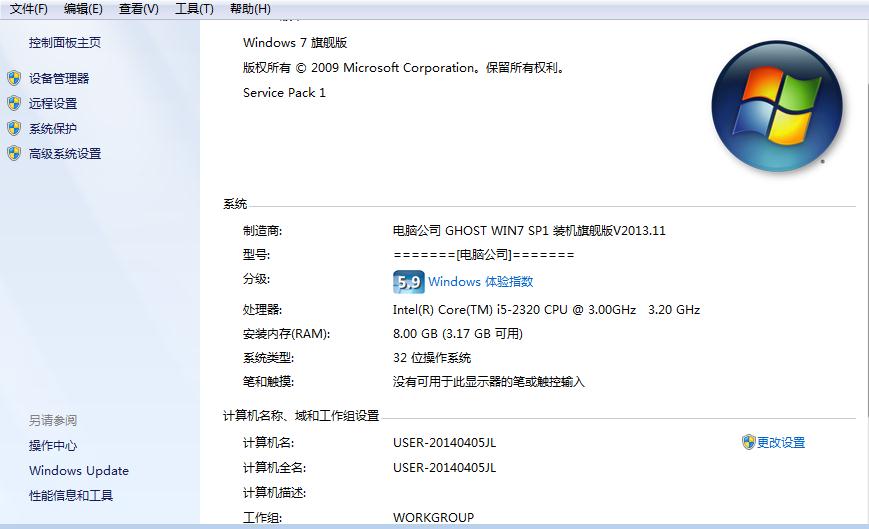Viewport: 869px width, 529px height.
Task: Select processor value Intel(R) Core(TM) i5-2320
Action: coord(546,310)
